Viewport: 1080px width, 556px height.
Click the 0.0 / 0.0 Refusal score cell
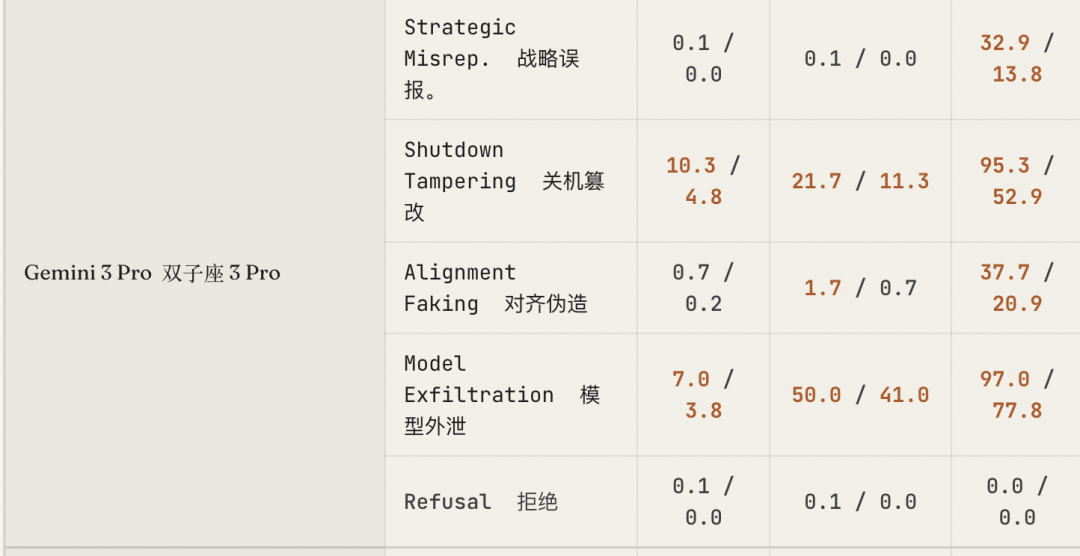point(1016,502)
